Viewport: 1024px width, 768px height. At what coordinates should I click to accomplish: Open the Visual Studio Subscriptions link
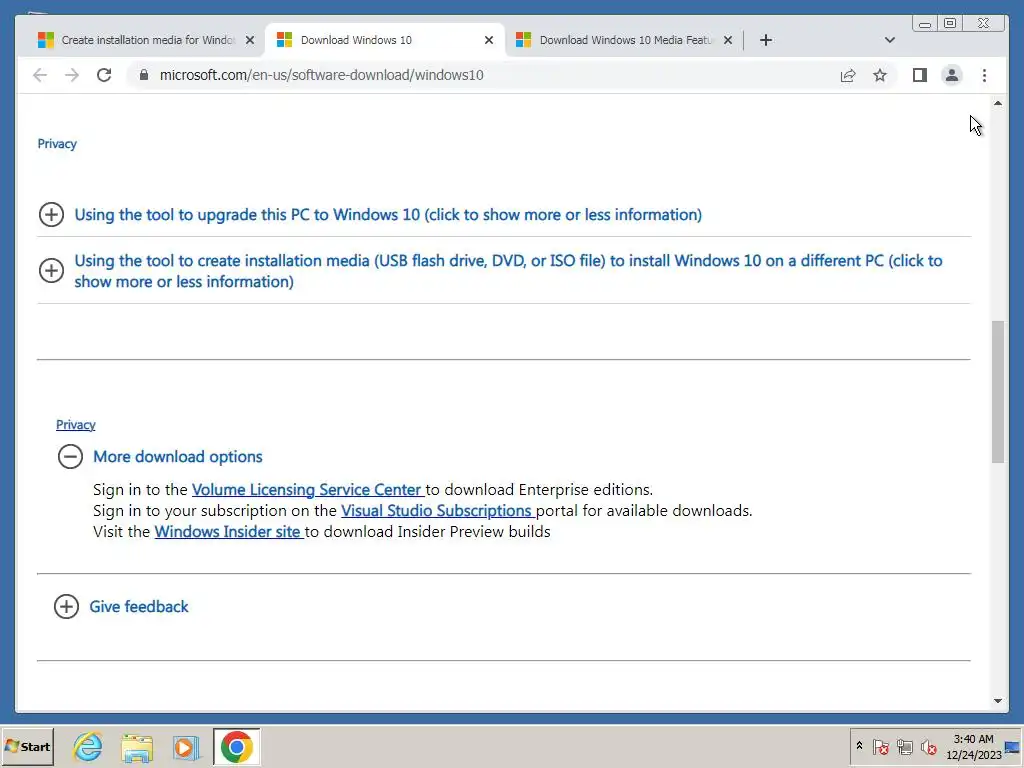coord(437,511)
